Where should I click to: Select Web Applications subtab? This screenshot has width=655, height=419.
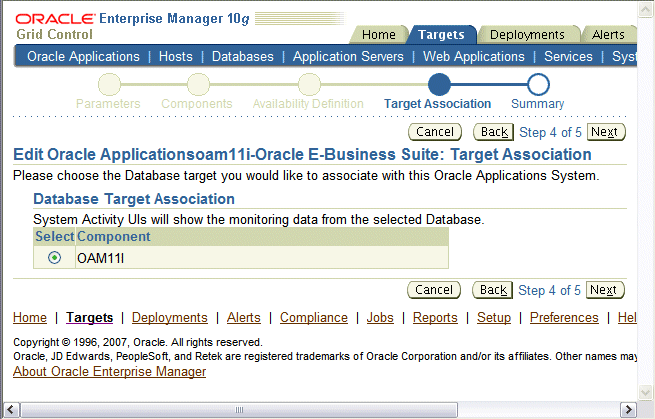[474, 56]
